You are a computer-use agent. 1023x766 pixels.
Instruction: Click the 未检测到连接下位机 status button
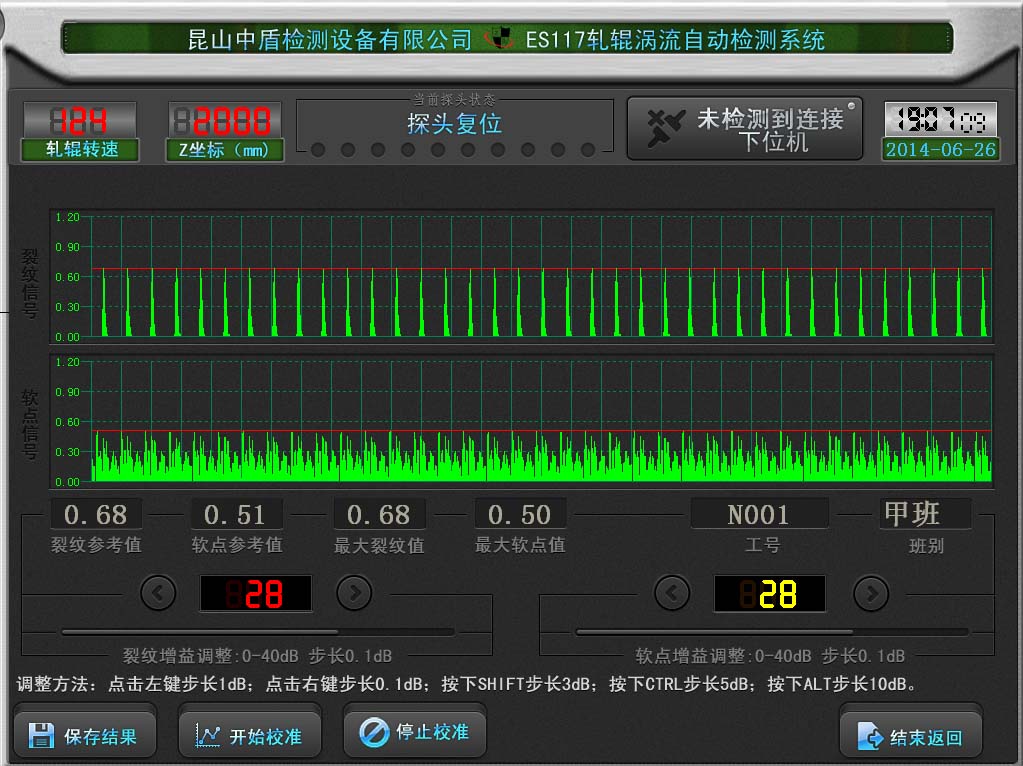pos(745,129)
